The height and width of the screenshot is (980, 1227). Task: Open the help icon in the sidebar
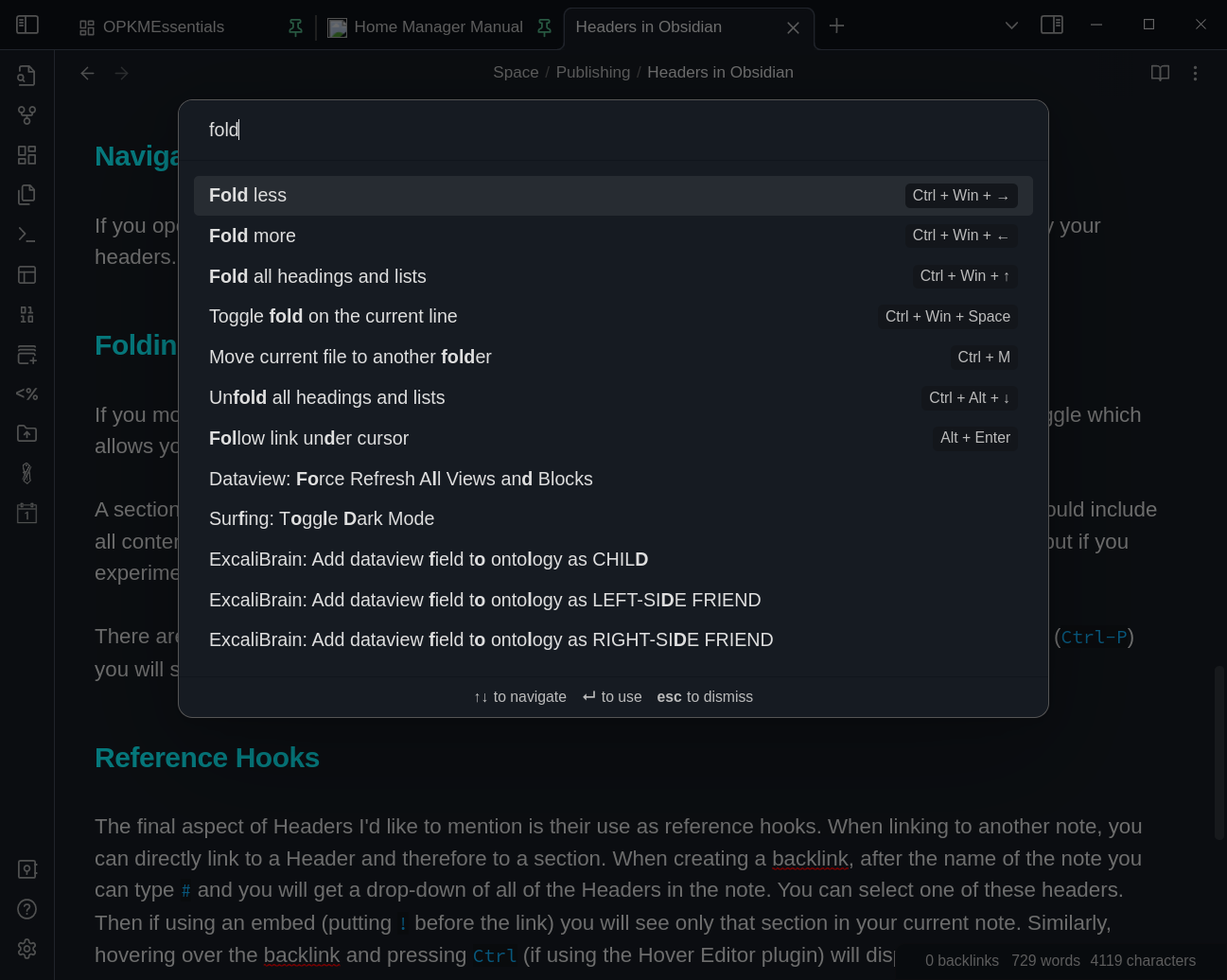click(x=26, y=909)
